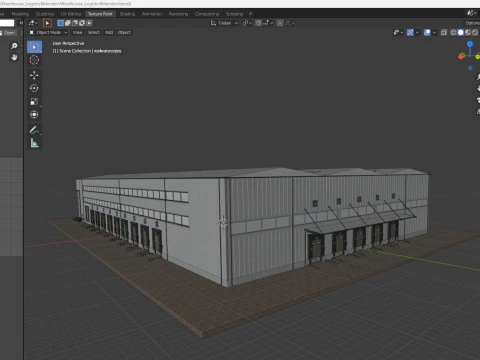Click the lower negative Z gizmo dot
480x360 pixels.
470,68
